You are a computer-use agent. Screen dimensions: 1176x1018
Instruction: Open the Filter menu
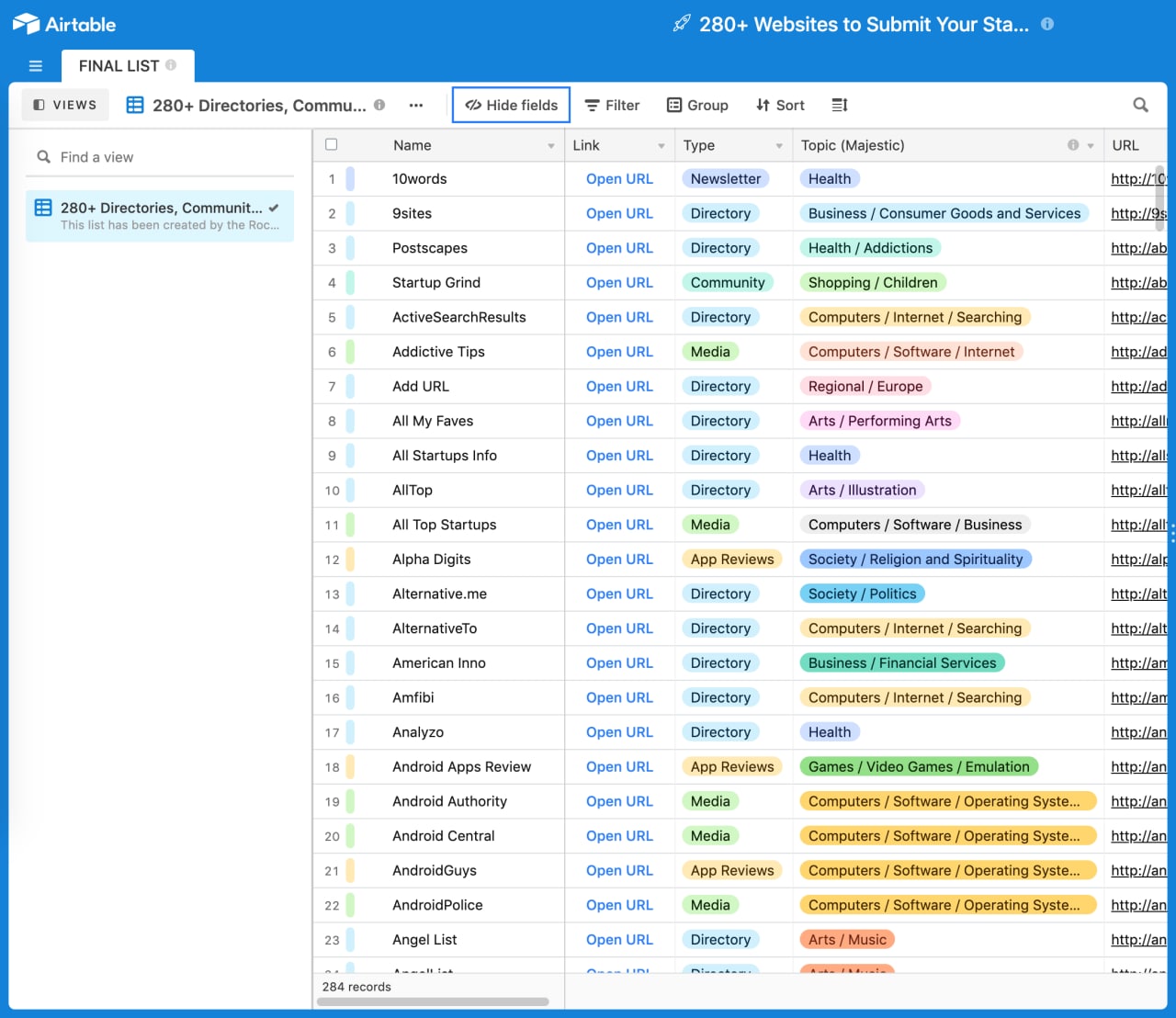point(612,105)
